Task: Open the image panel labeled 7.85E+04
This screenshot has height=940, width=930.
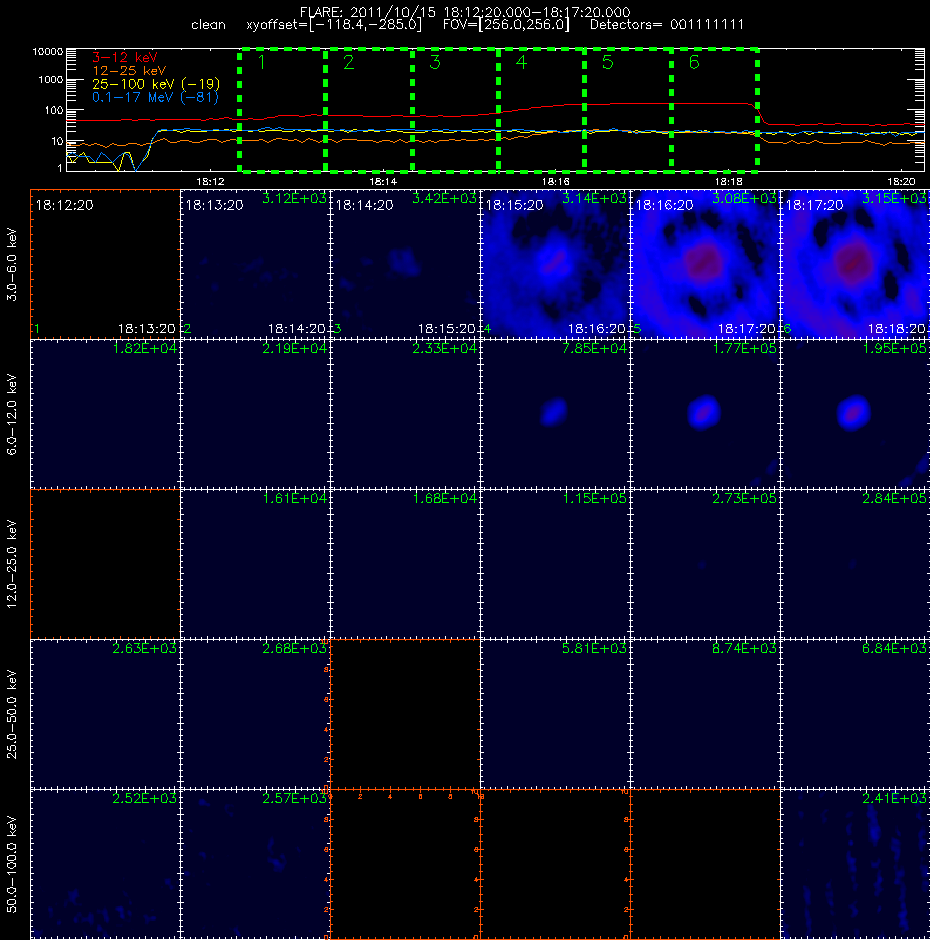Action: 555,414
